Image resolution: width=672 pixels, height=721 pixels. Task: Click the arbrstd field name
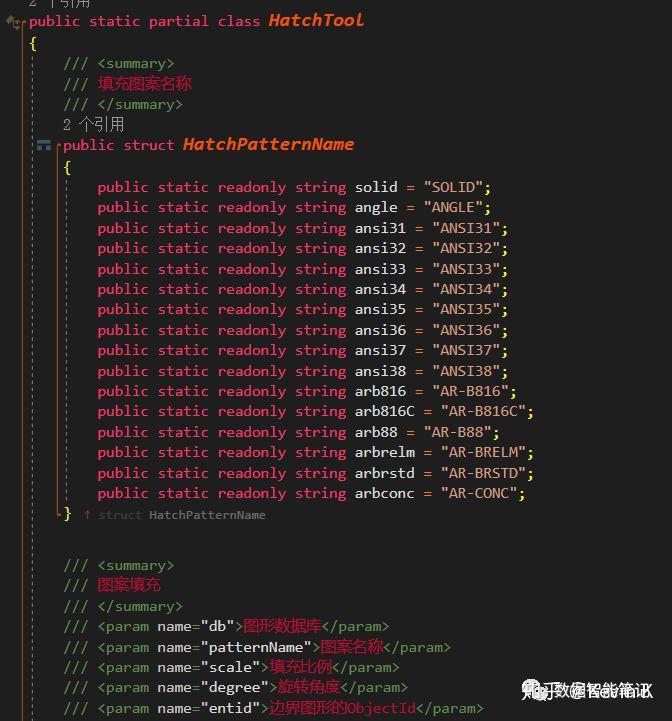pyautogui.click(x=385, y=473)
